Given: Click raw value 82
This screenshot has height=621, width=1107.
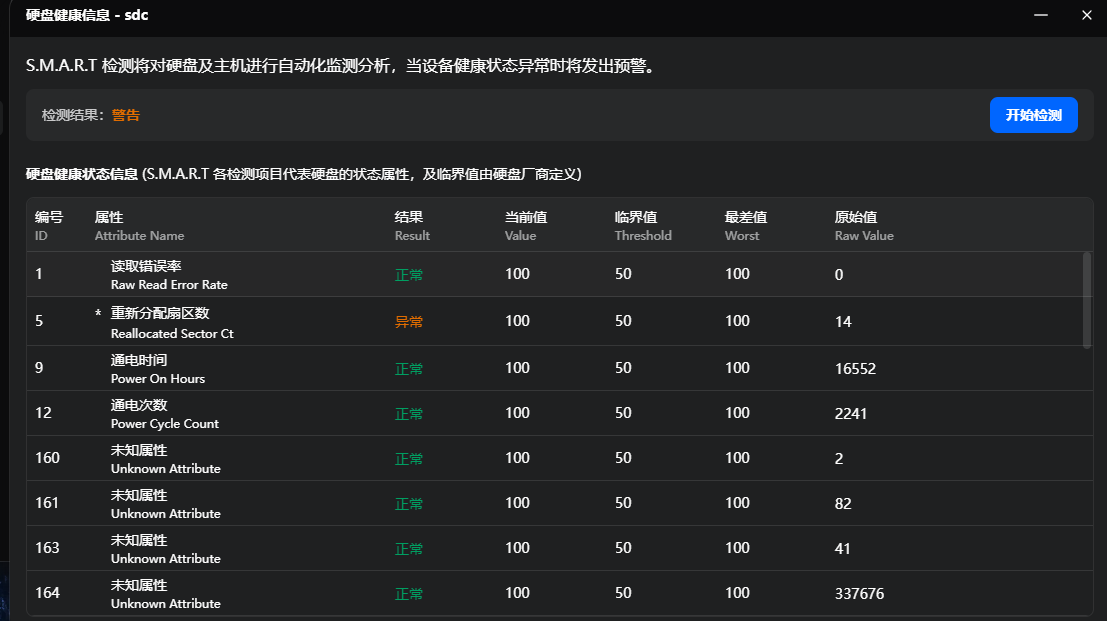Looking at the screenshot, I should (x=843, y=504).
